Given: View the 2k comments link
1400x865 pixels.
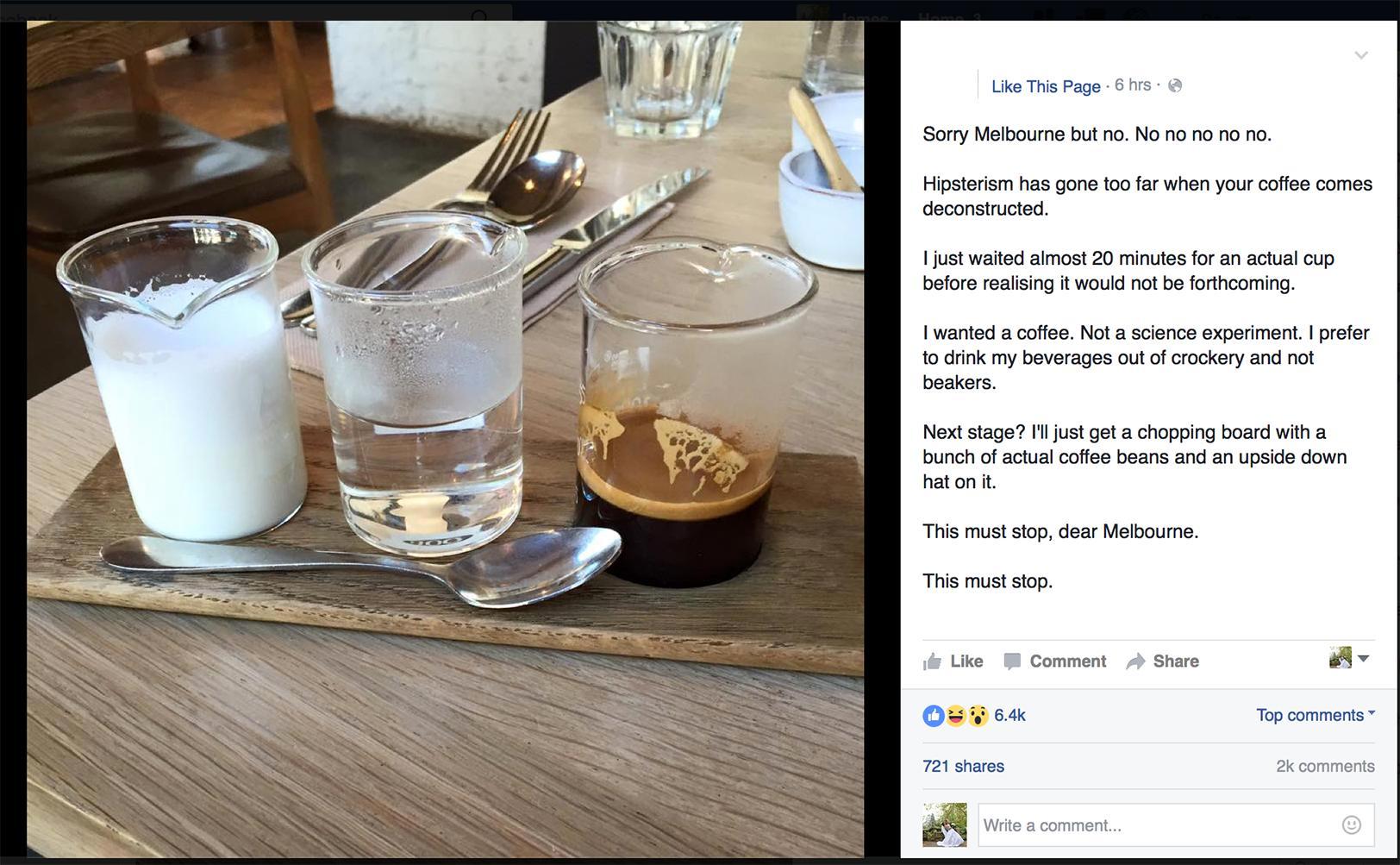Looking at the screenshot, I should pyautogui.click(x=1324, y=766).
